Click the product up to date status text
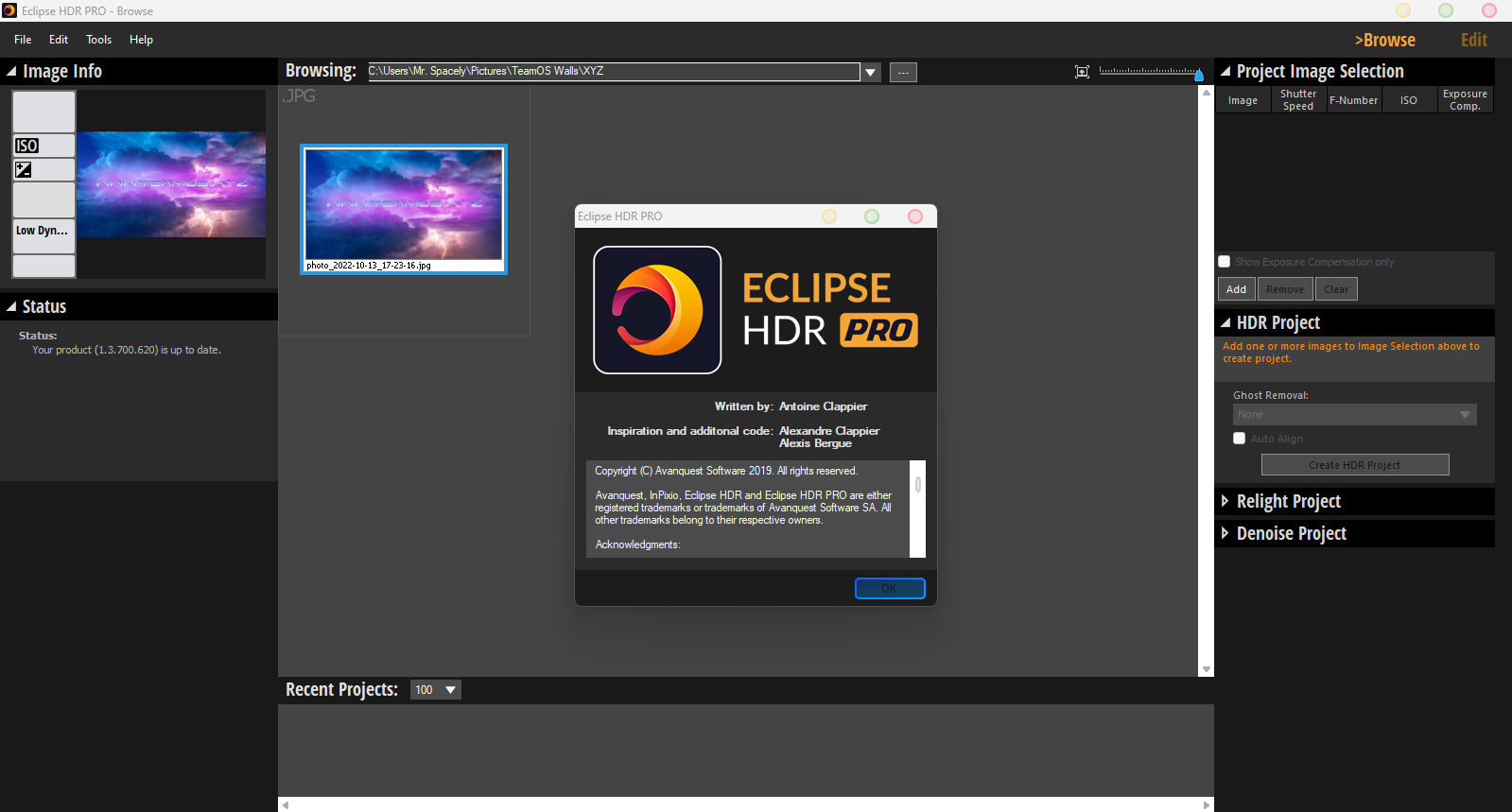This screenshot has width=1512, height=812. [x=127, y=350]
